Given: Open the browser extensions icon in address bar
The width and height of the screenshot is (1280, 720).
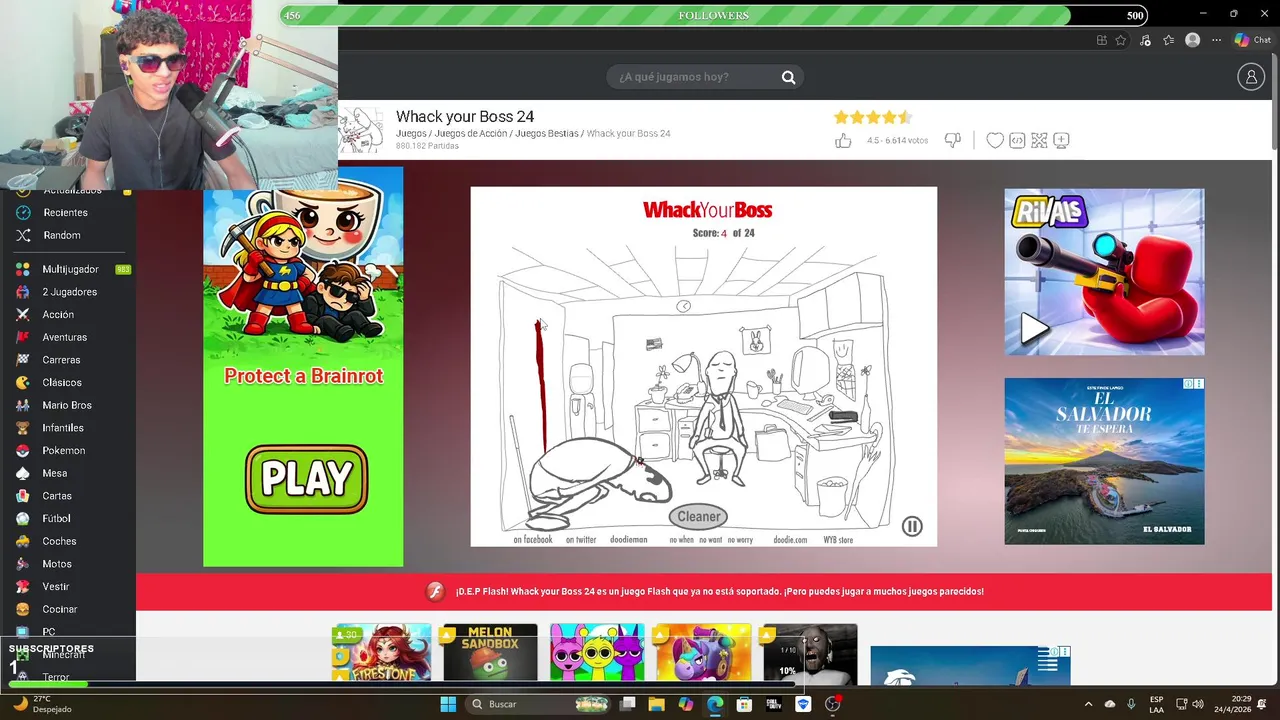Looking at the screenshot, I should (1102, 40).
